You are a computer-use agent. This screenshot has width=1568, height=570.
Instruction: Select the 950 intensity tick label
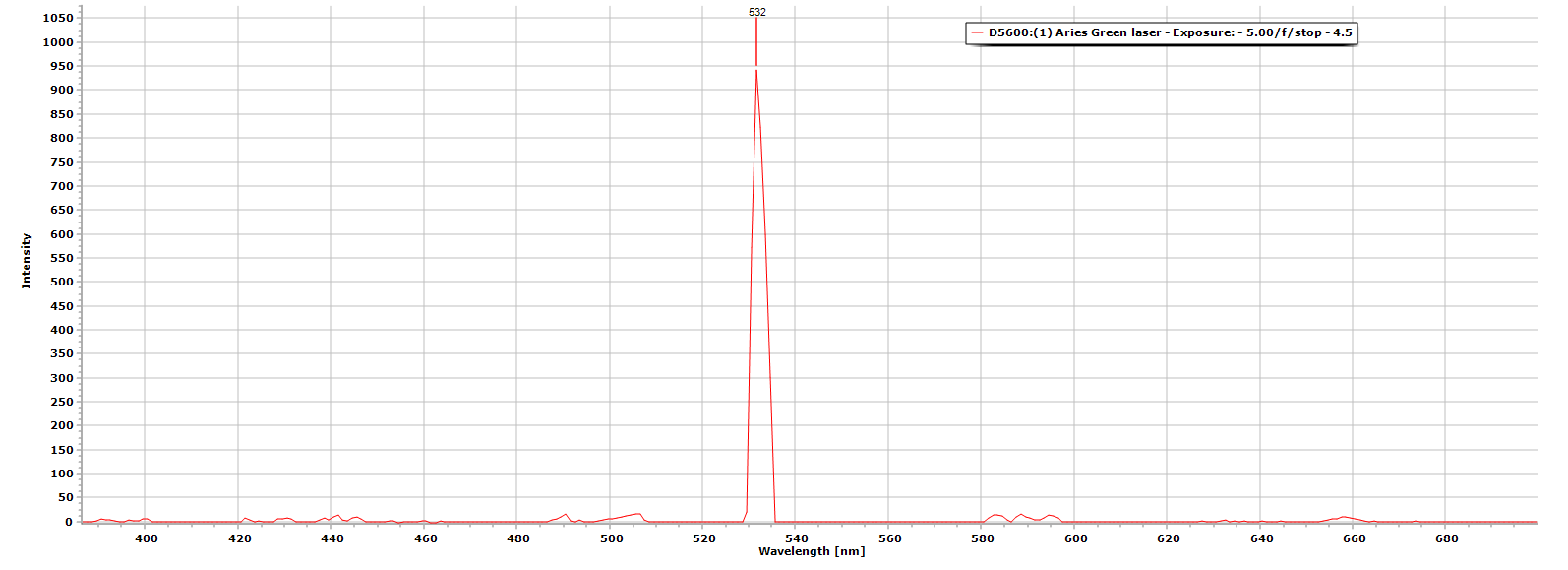tap(62, 66)
